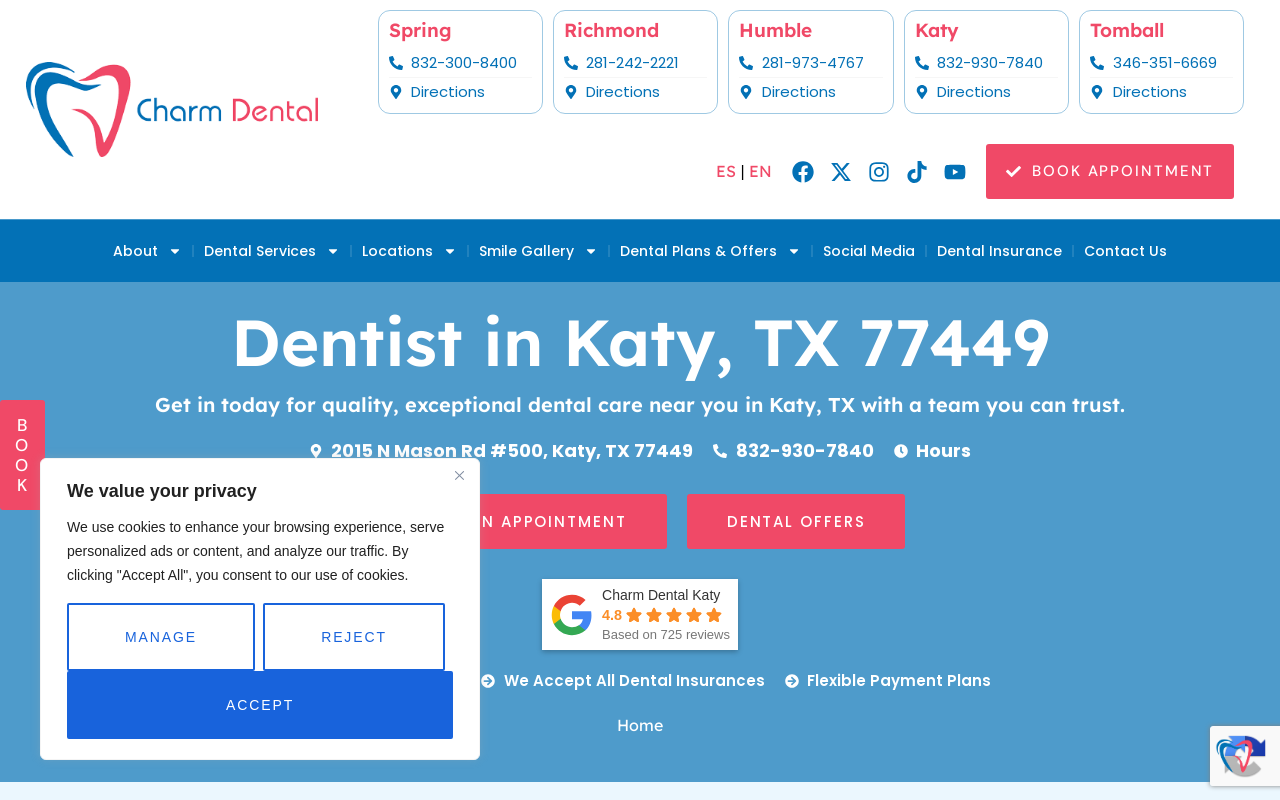Close the cookie consent popup
The width and height of the screenshot is (1280, 800).
pyautogui.click(x=459, y=475)
